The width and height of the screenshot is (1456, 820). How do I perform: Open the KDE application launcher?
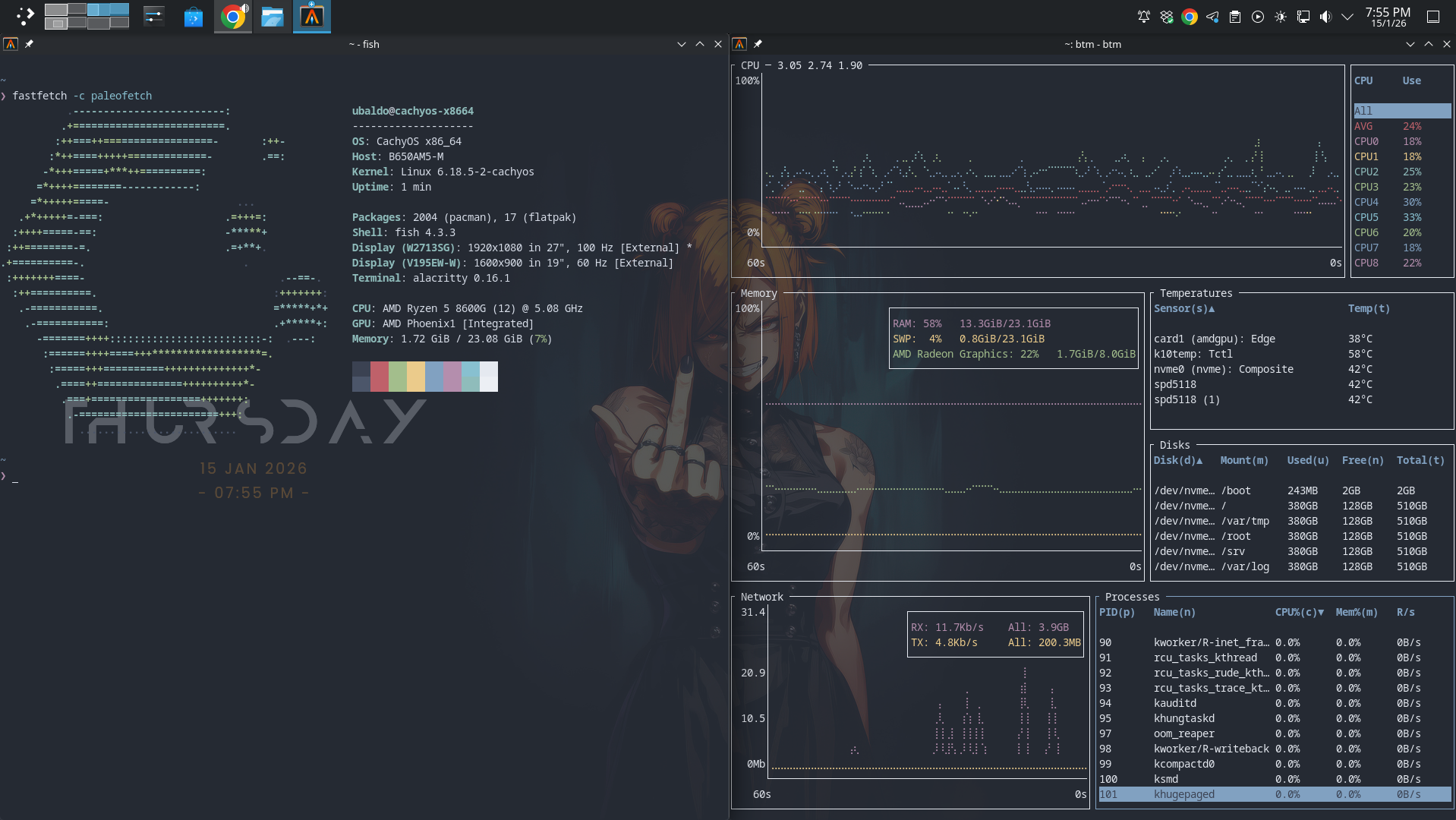pos(24,16)
